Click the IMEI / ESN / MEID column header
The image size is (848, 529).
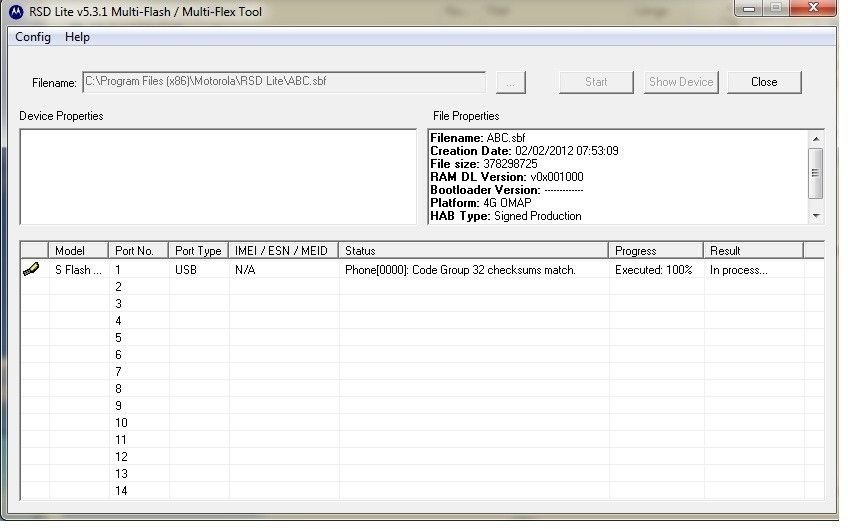(284, 250)
